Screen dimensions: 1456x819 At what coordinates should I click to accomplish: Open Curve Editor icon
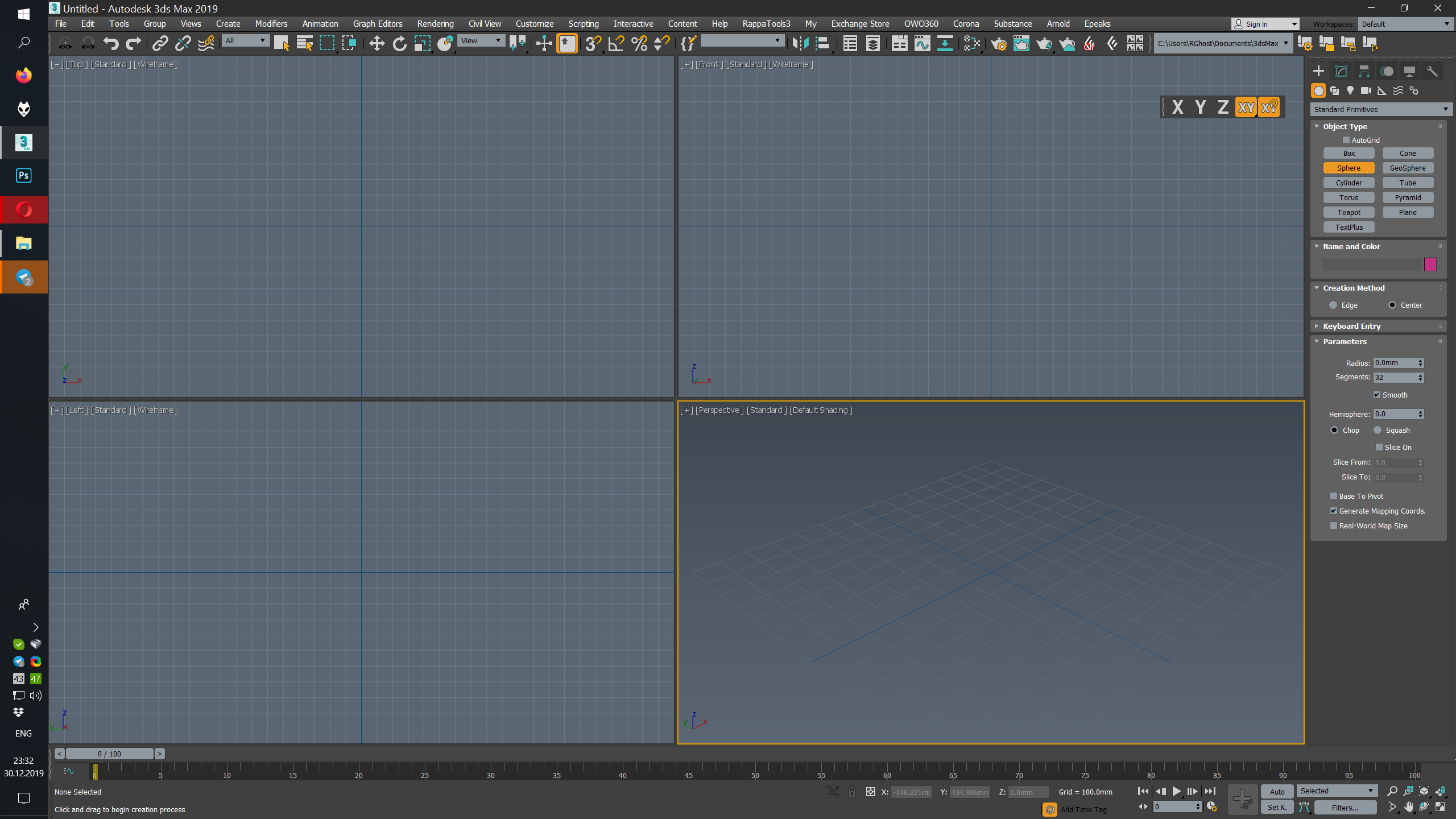click(923, 43)
